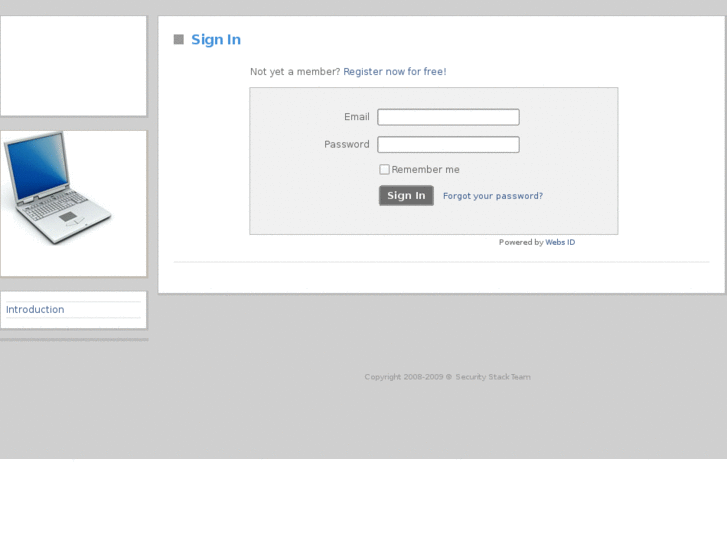Focus the Email input field
This screenshot has height=545, width=727.
coord(448,117)
